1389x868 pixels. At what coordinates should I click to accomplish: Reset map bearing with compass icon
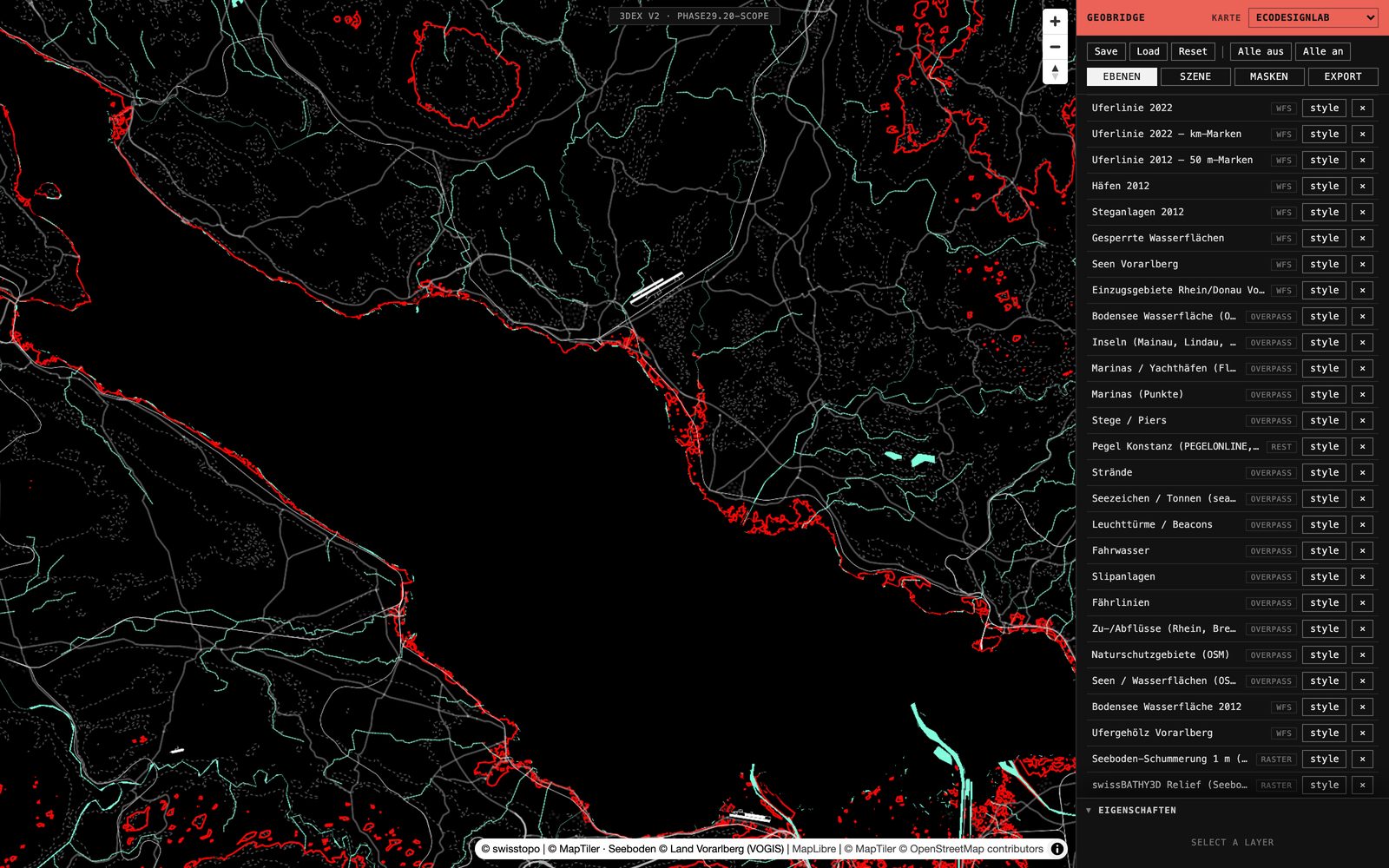click(1055, 72)
